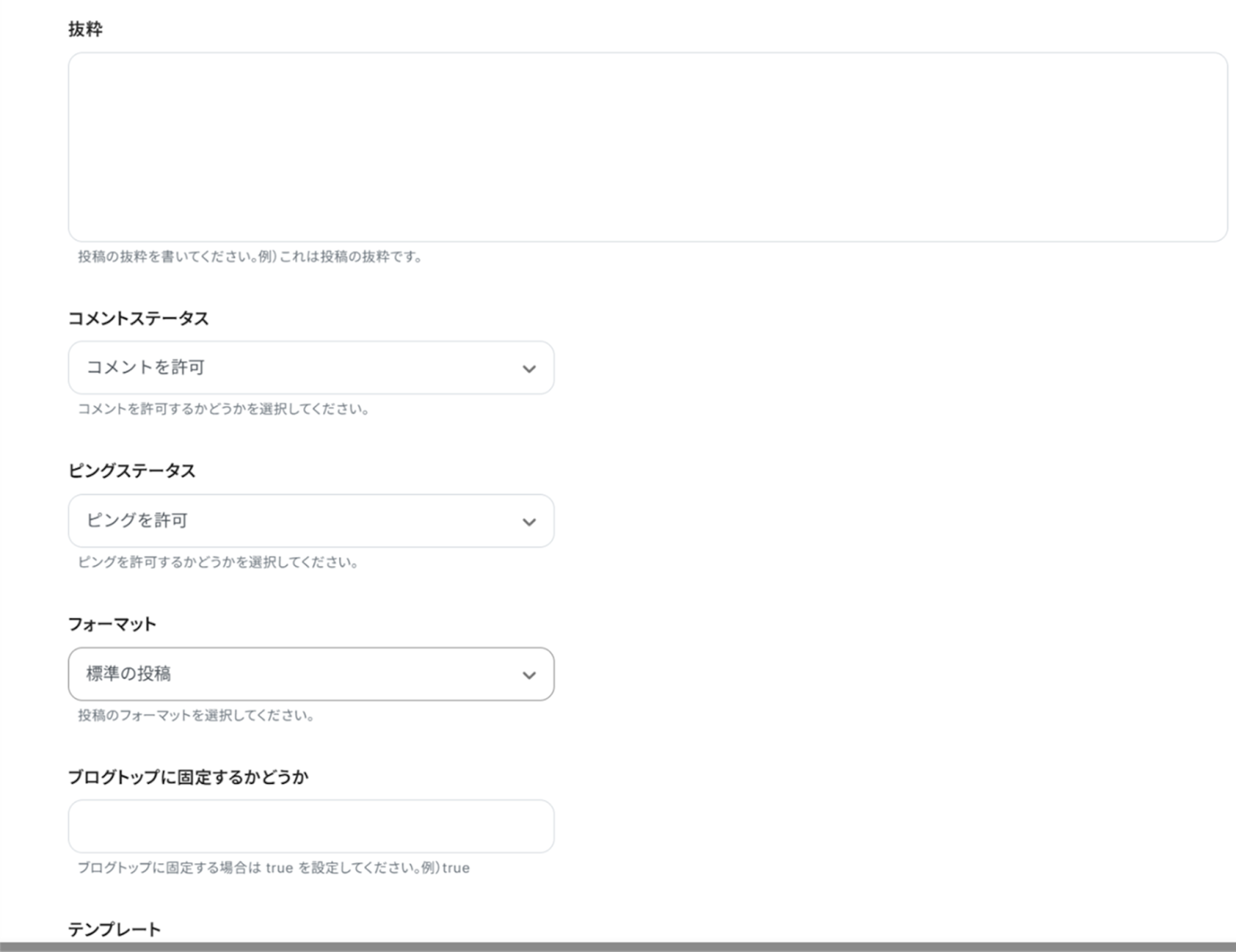Click inside the 抜粋 text area

(647, 147)
